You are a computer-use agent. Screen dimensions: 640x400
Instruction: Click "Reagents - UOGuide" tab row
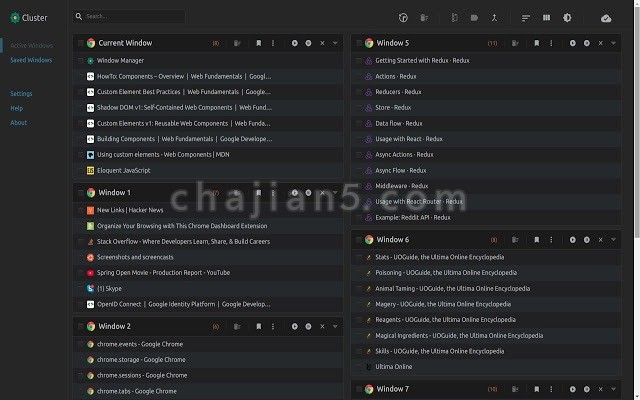[486, 320]
